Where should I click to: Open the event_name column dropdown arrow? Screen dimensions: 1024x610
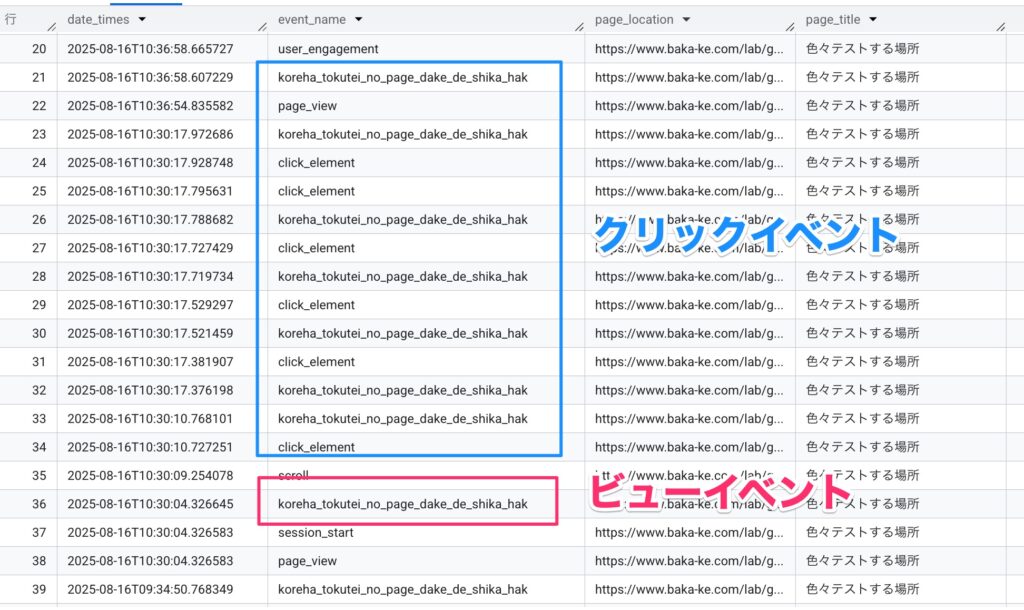[x=358, y=20]
